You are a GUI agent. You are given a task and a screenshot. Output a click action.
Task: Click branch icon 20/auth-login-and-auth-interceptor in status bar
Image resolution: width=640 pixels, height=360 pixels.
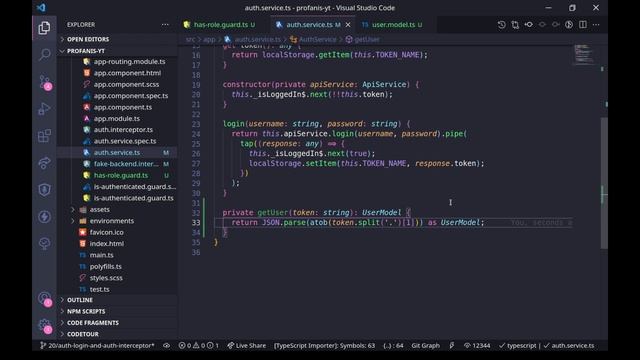[x=97, y=345]
